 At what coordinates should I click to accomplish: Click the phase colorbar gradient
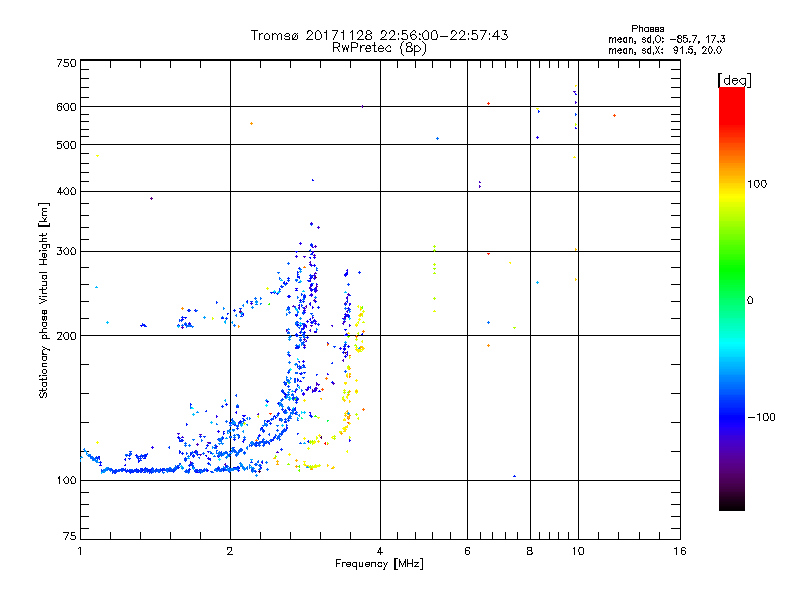point(732,298)
